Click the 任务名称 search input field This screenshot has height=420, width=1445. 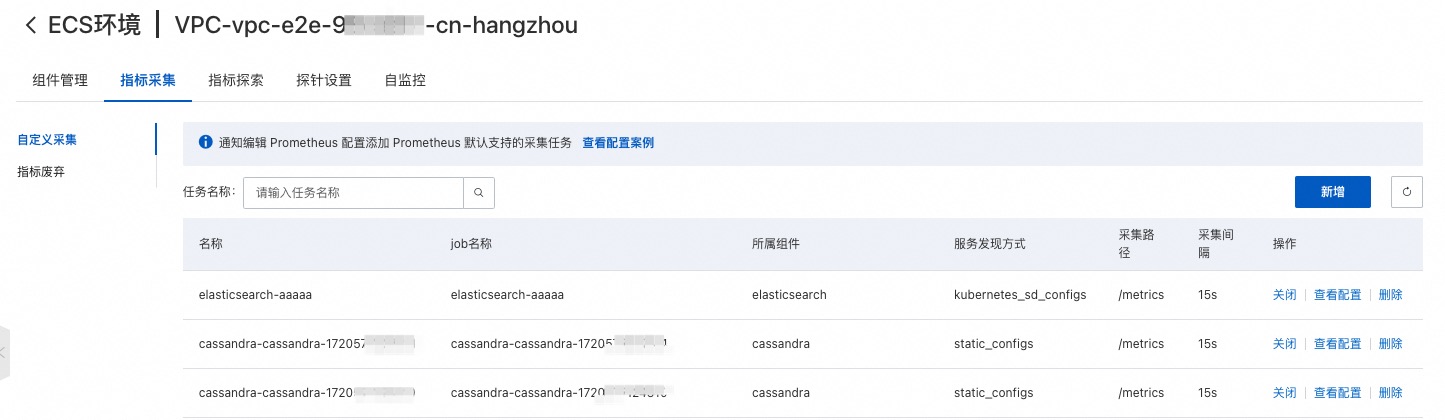(353, 193)
